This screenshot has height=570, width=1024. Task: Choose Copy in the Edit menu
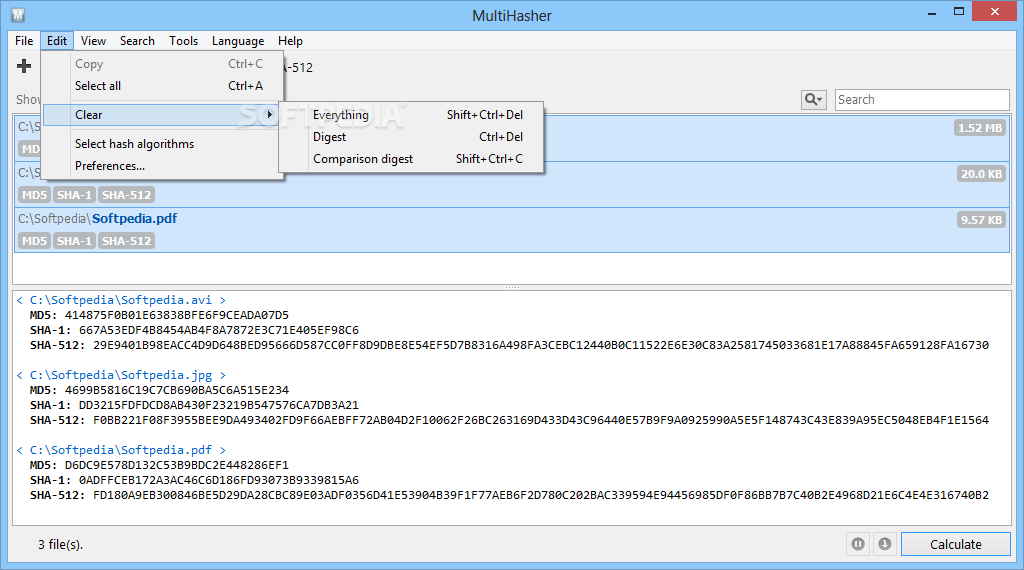163,64
